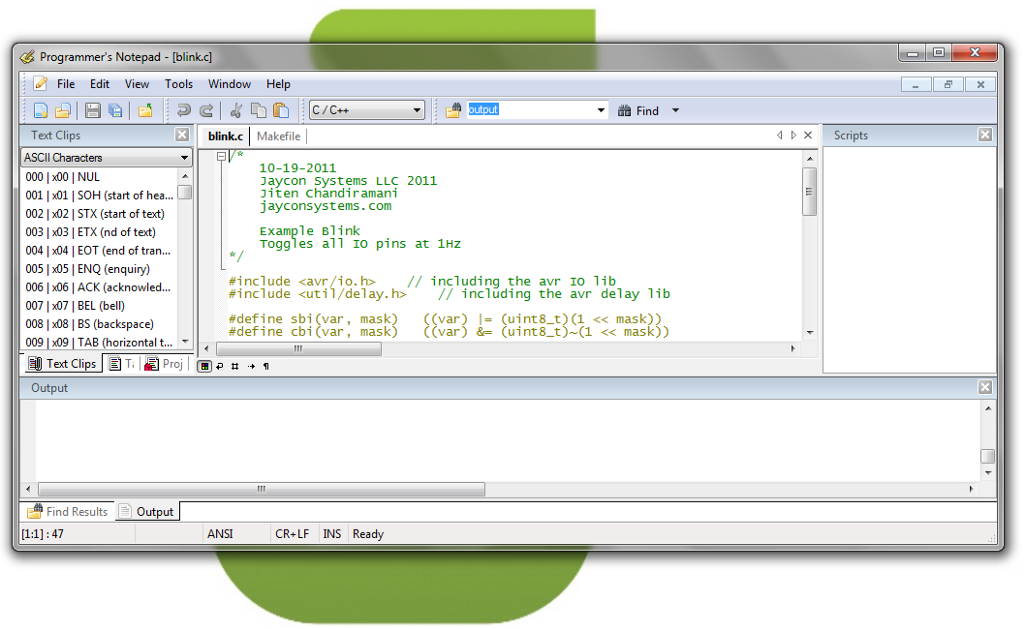Select the Text Clips panel tab
Screen dimensions: 1024x629
[63, 364]
